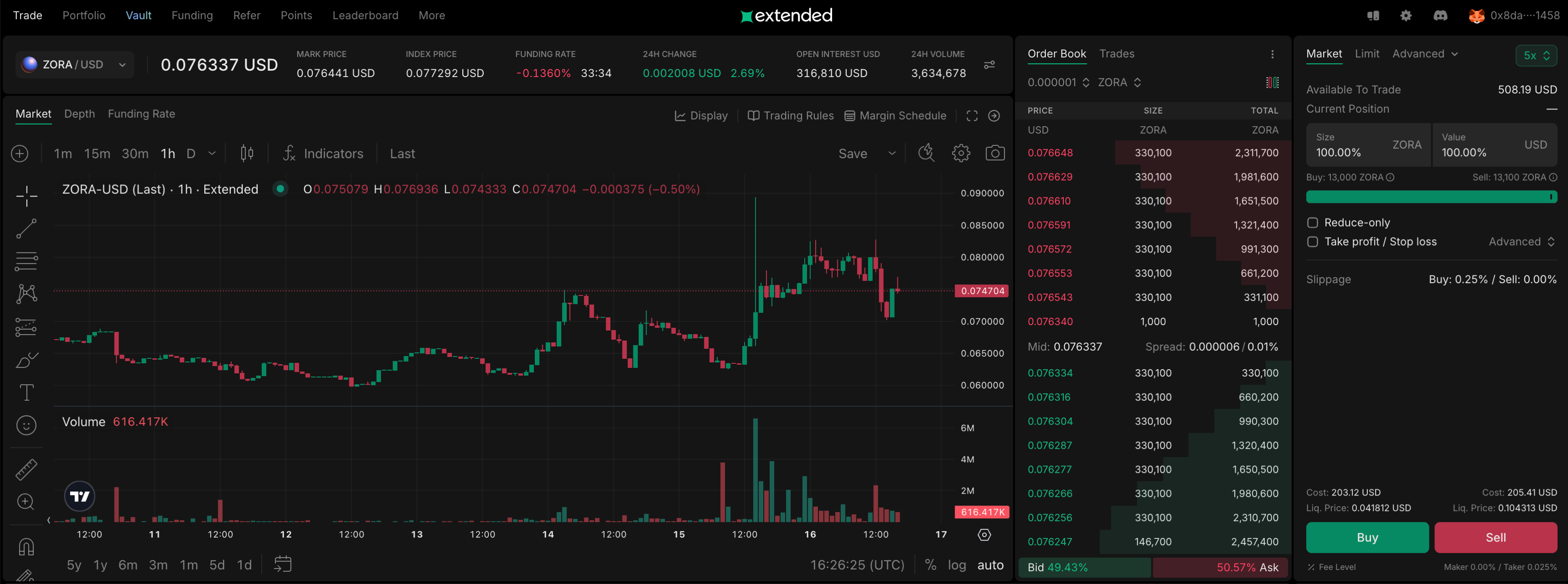This screenshot has height=584, width=1568.
Task: Open the emoji sticker tool
Action: tap(26, 425)
